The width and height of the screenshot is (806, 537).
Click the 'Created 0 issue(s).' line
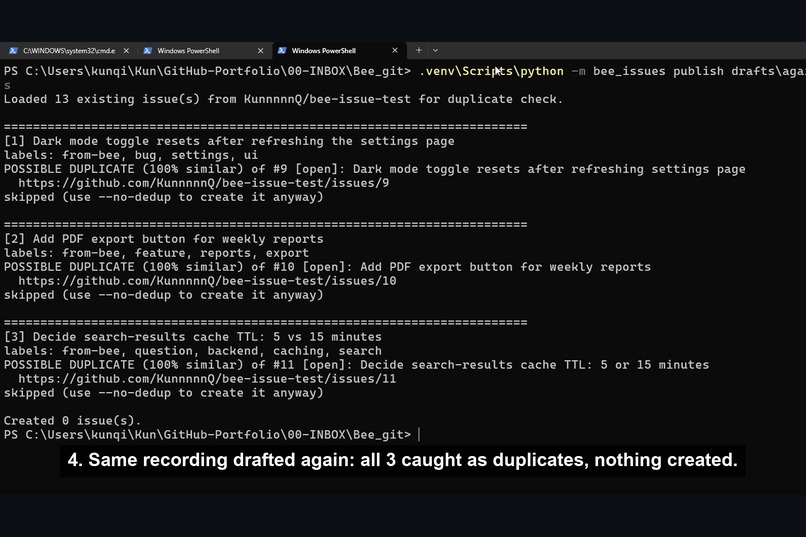(x=72, y=421)
